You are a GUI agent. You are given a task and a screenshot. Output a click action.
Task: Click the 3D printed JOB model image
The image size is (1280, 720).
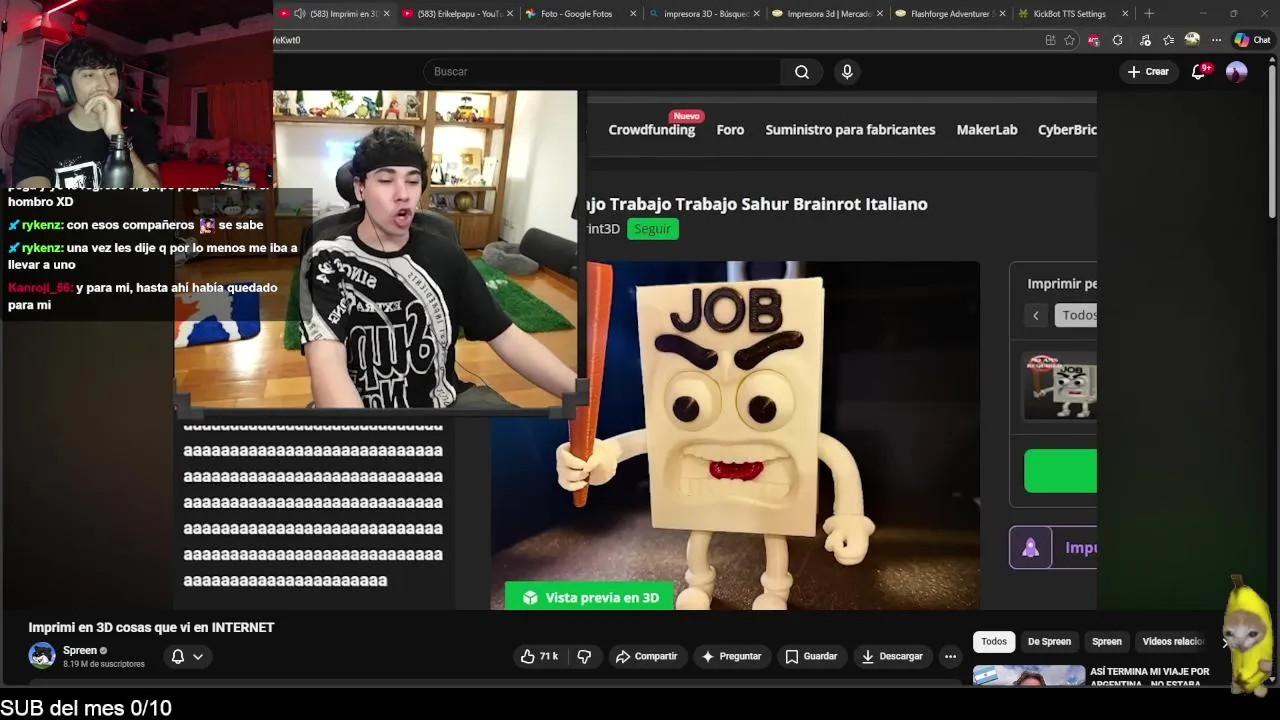pos(735,435)
